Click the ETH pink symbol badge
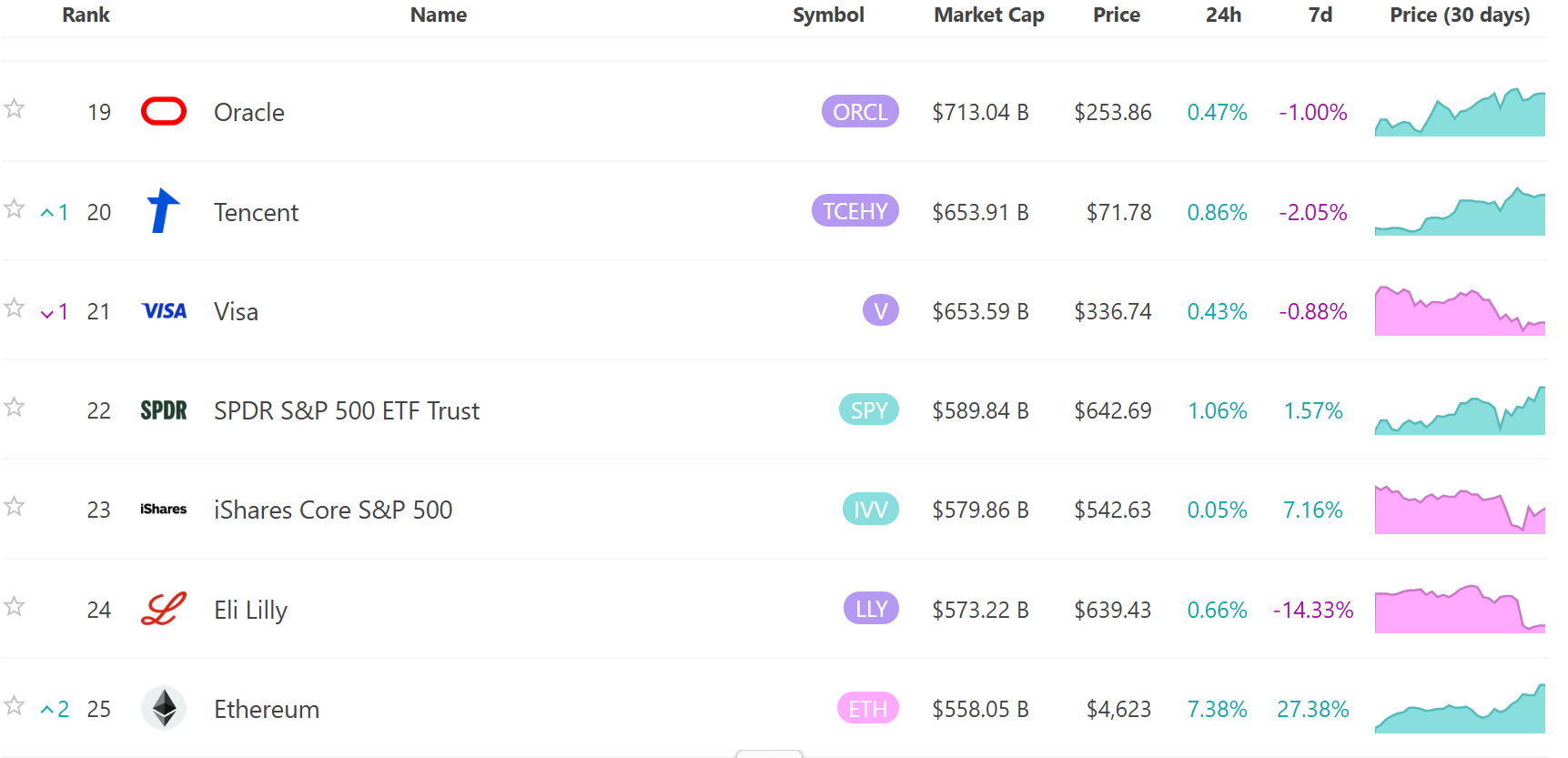This screenshot has width=1568, height=758. pos(867,709)
